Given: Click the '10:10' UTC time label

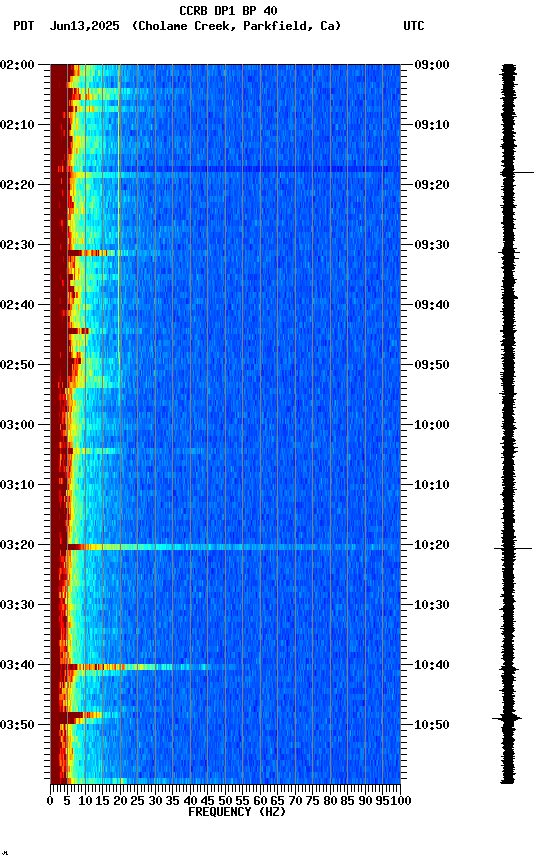Looking at the screenshot, I should [x=432, y=485].
